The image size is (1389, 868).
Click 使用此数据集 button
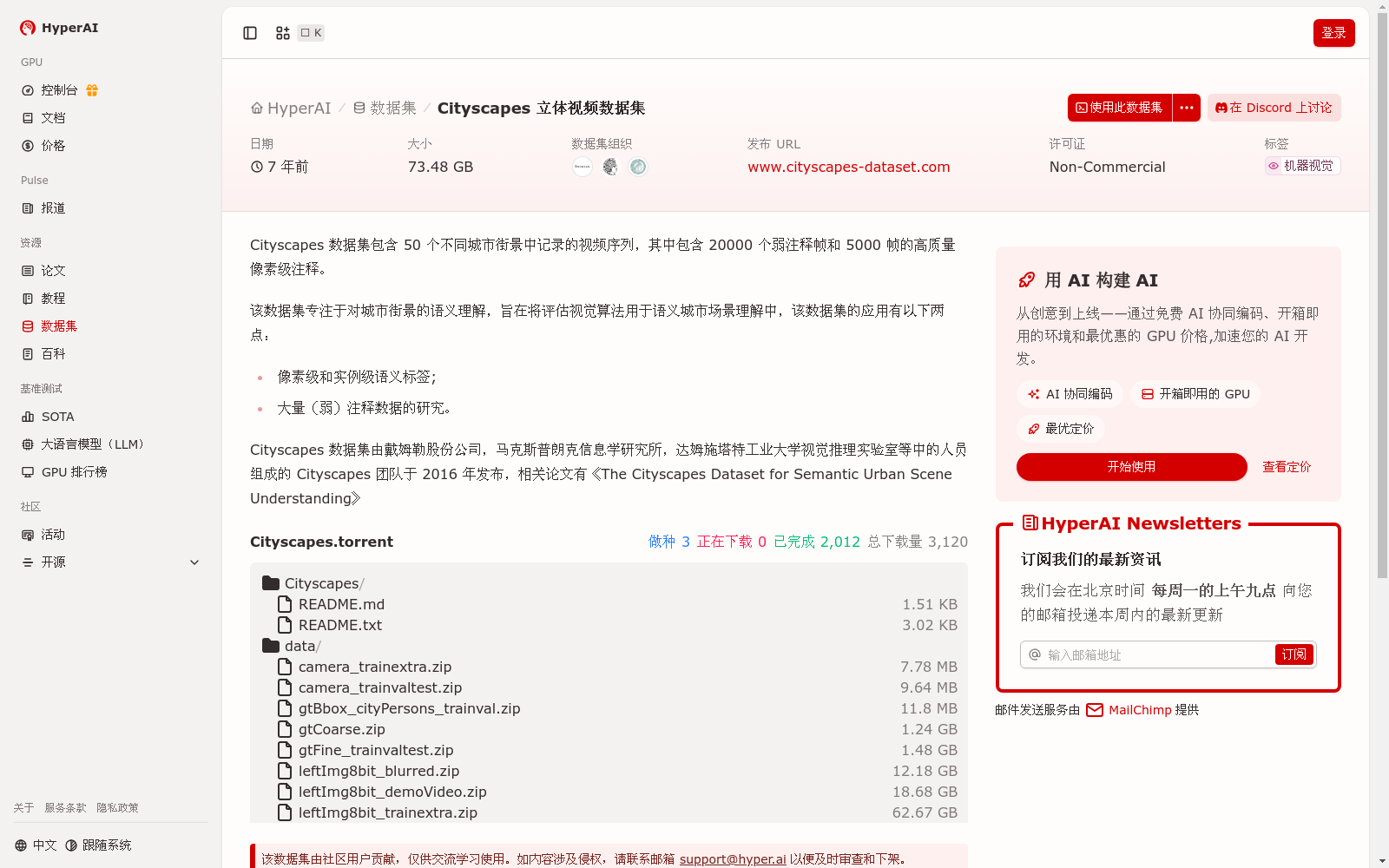(1120, 108)
